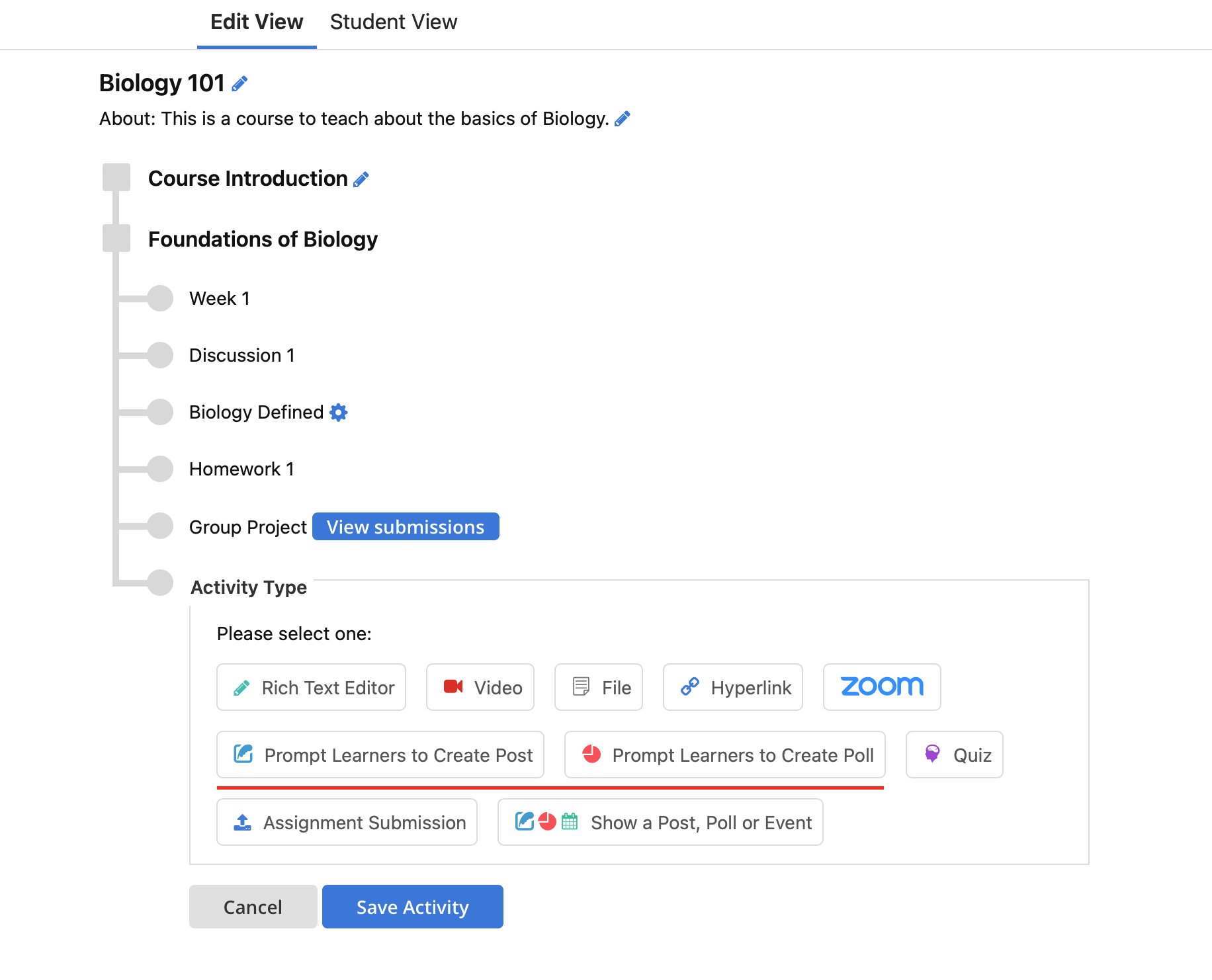Click the circle node beside Week 1
1212x980 pixels.
pyautogui.click(x=160, y=298)
